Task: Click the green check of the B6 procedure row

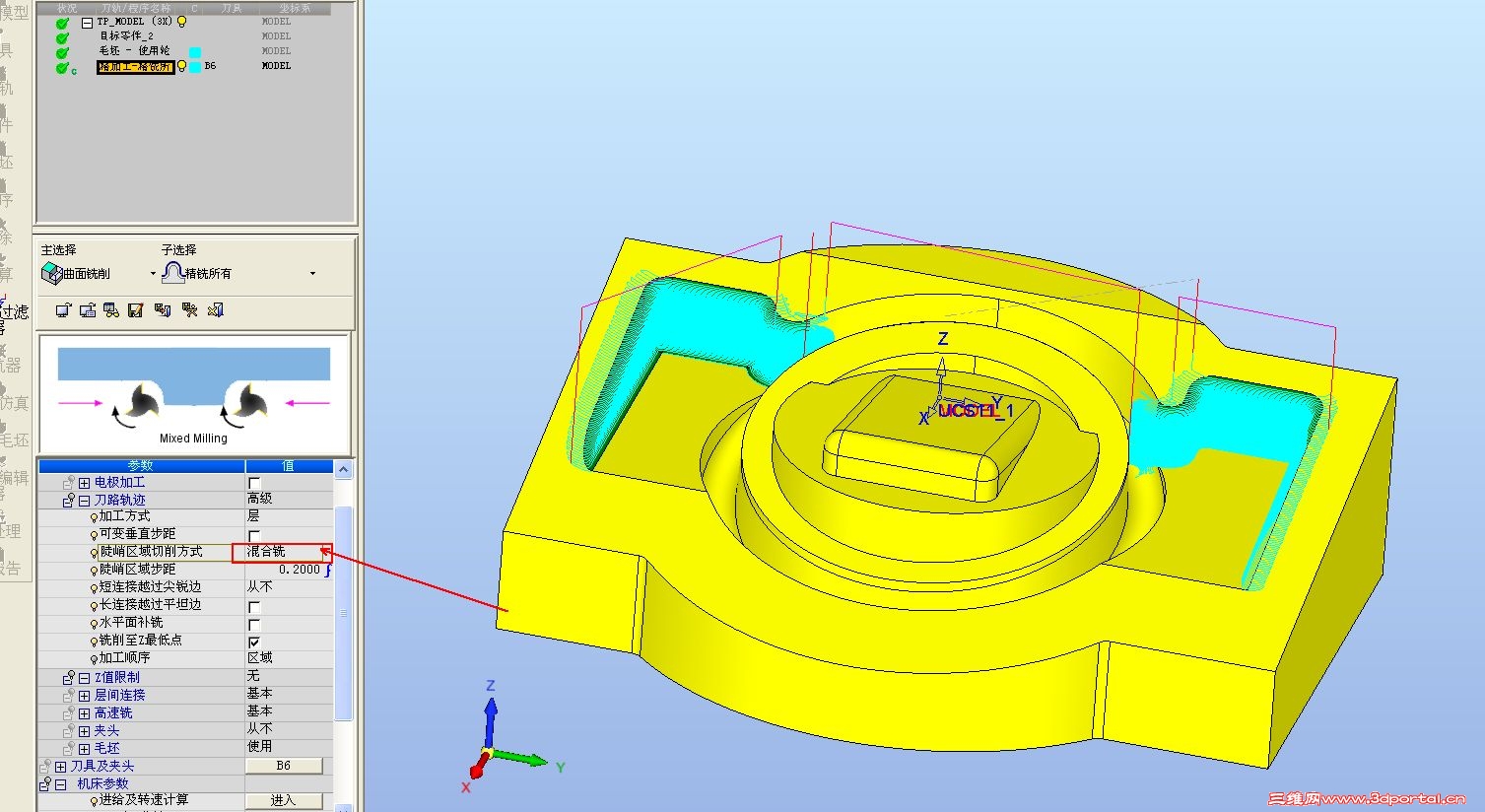Action: (63, 68)
